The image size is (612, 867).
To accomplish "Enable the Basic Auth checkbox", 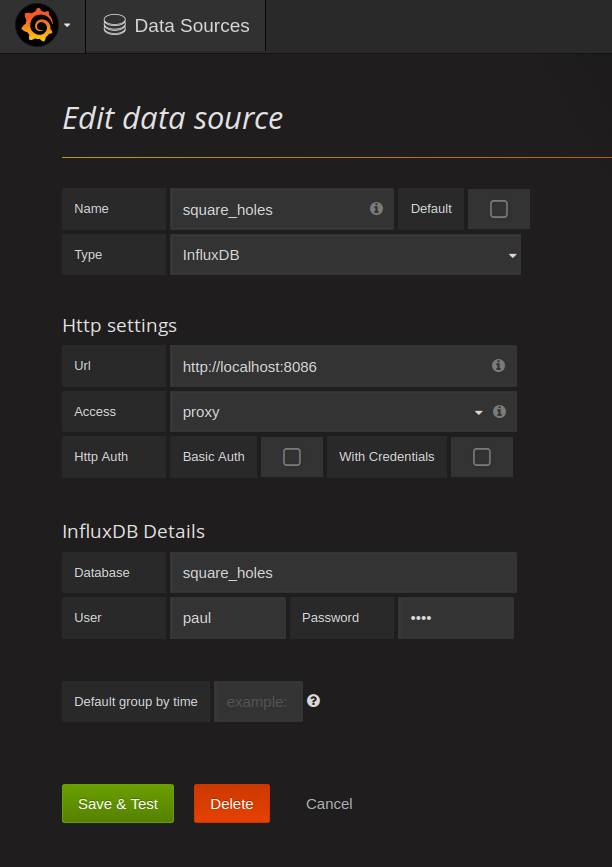I will tap(292, 457).
